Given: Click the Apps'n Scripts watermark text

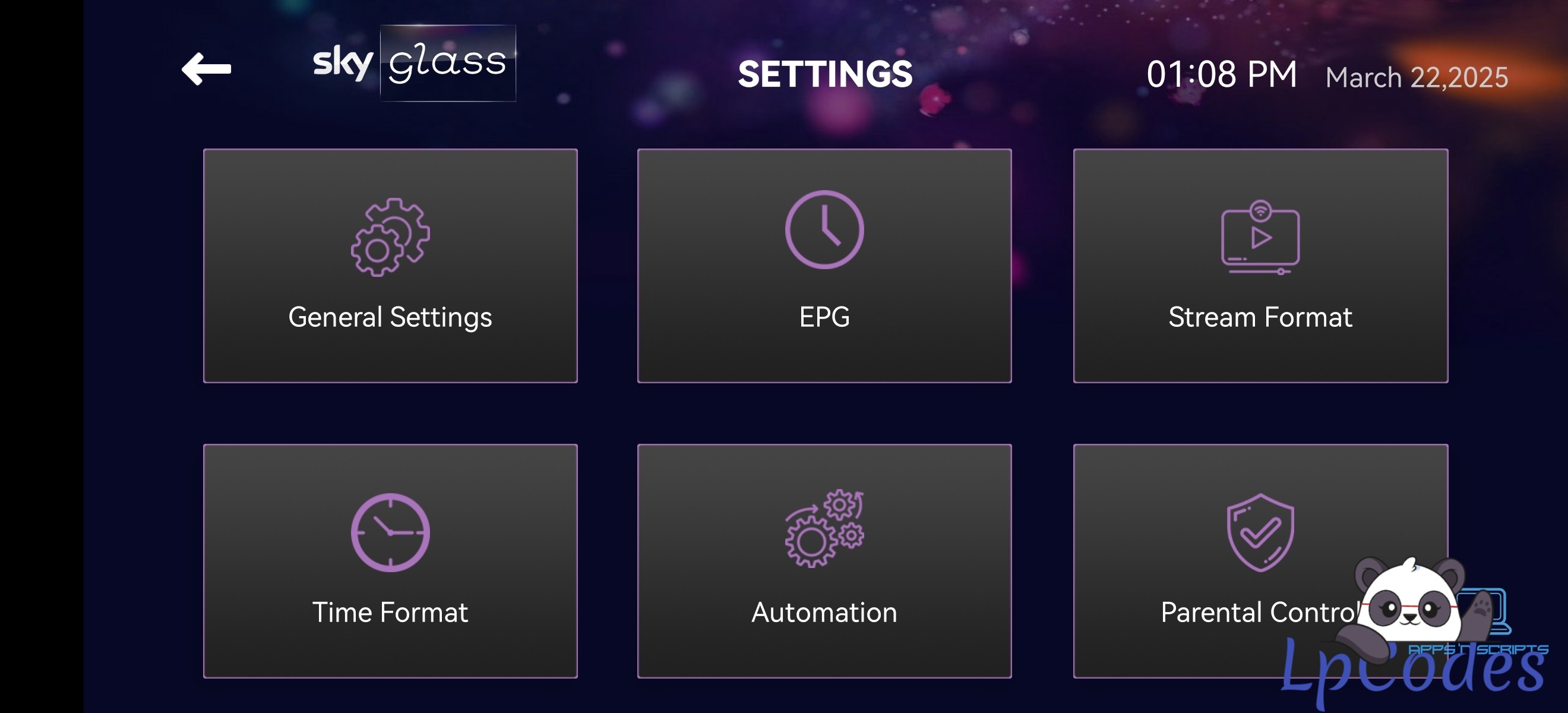Looking at the screenshot, I should (1478, 649).
